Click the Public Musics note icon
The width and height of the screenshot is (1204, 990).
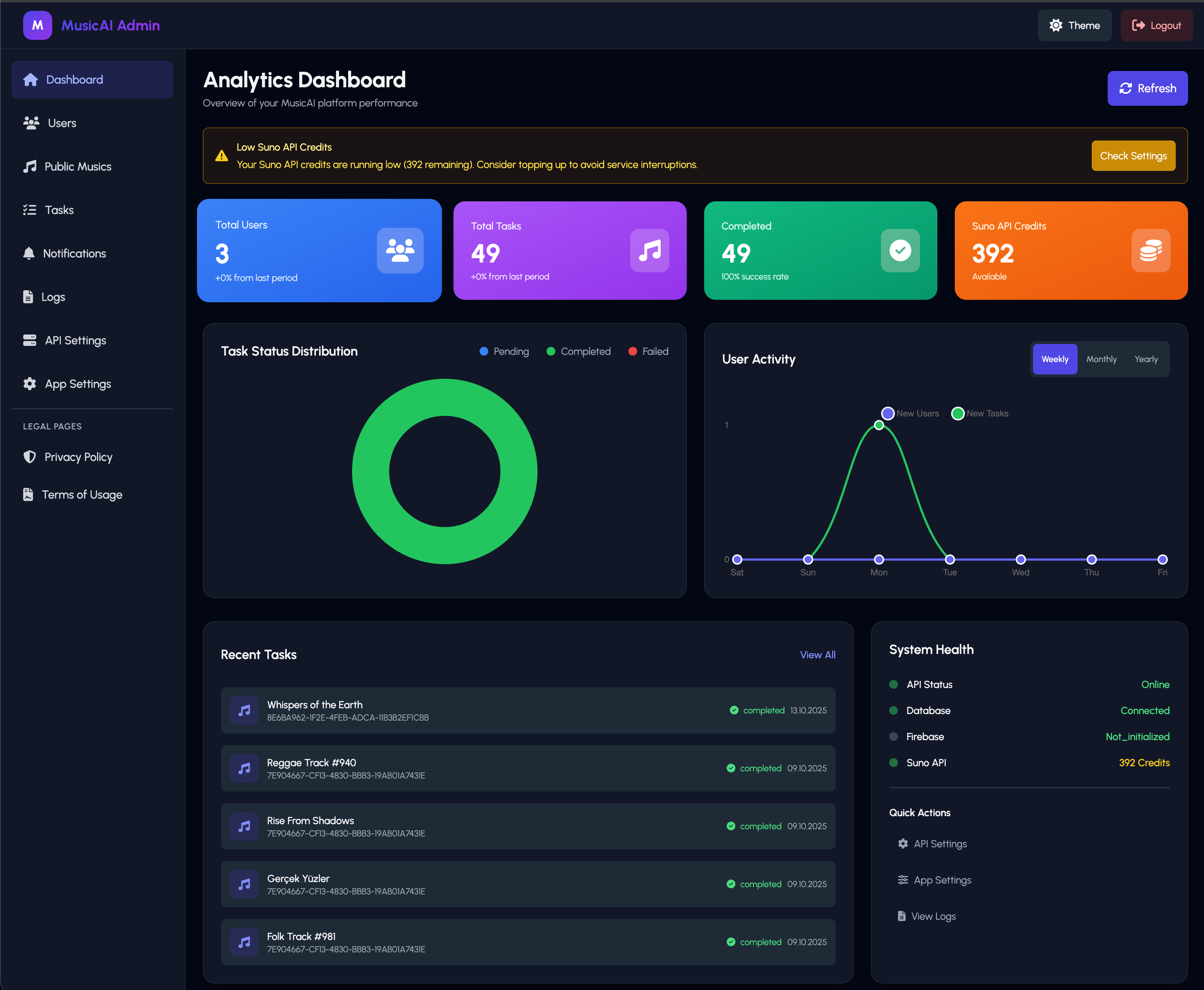30,167
